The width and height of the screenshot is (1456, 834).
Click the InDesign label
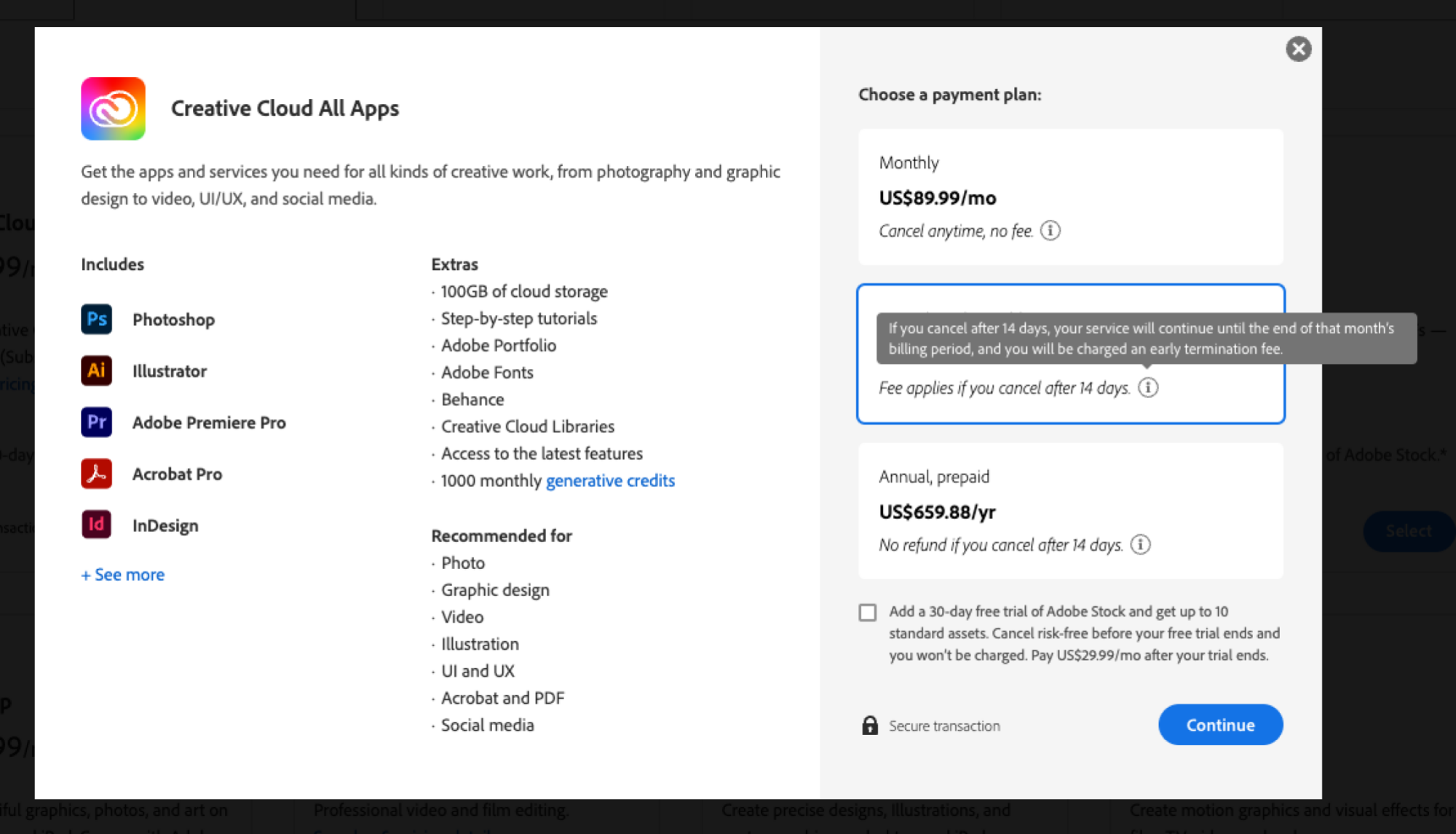point(165,525)
